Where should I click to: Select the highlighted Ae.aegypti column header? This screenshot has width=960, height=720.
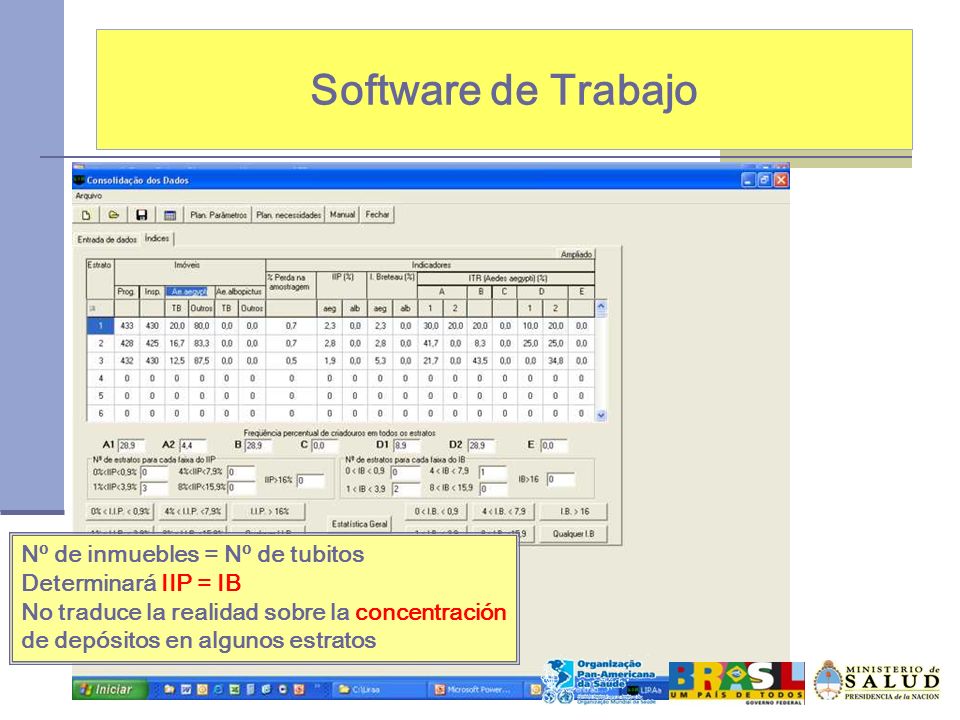189,292
